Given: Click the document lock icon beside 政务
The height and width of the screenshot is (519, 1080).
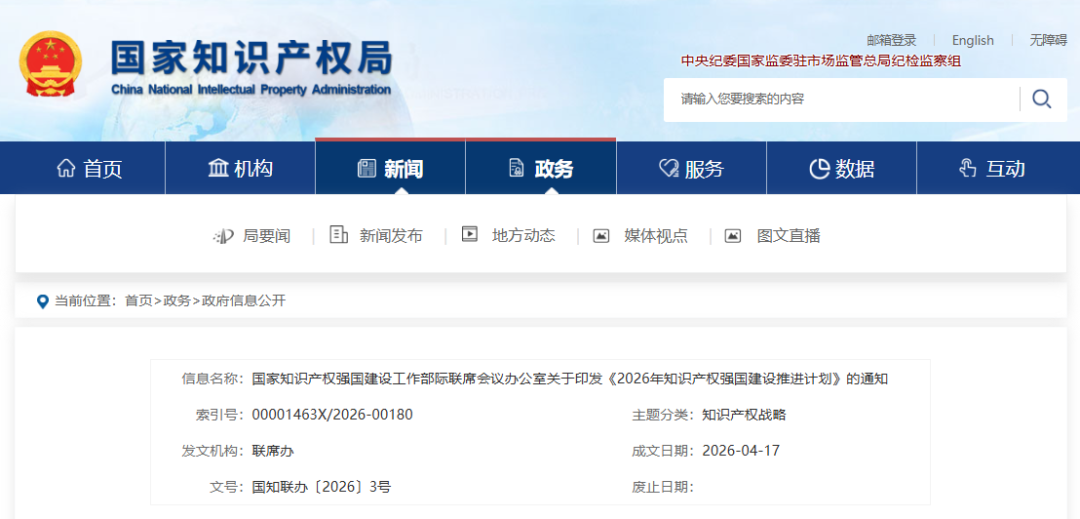Looking at the screenshot, I should [x=517, y=168].
